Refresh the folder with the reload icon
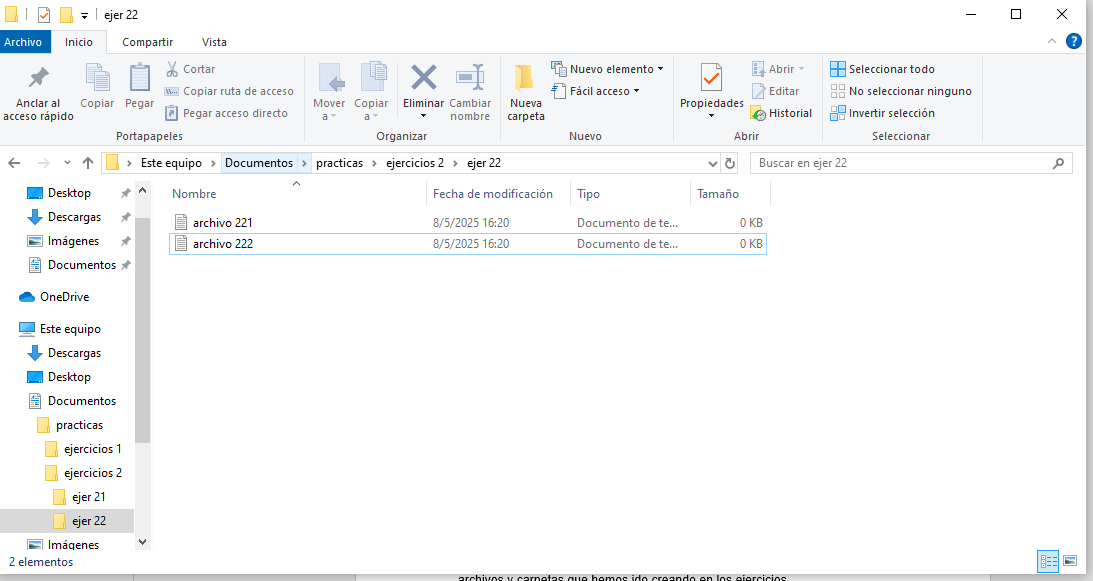This screenshot has height=581, width=1093. 730,163
